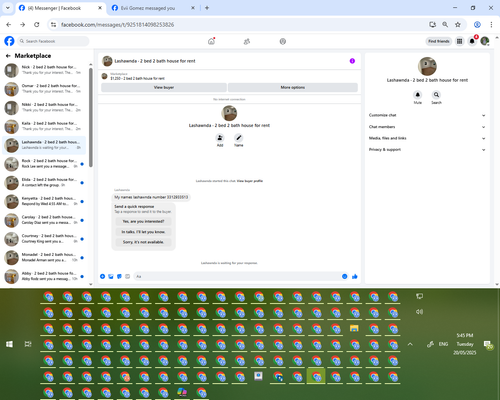The height and width of the screenshot is (400, 500).
Task: Open a new Chrome tab
Action: pos(207,8)
